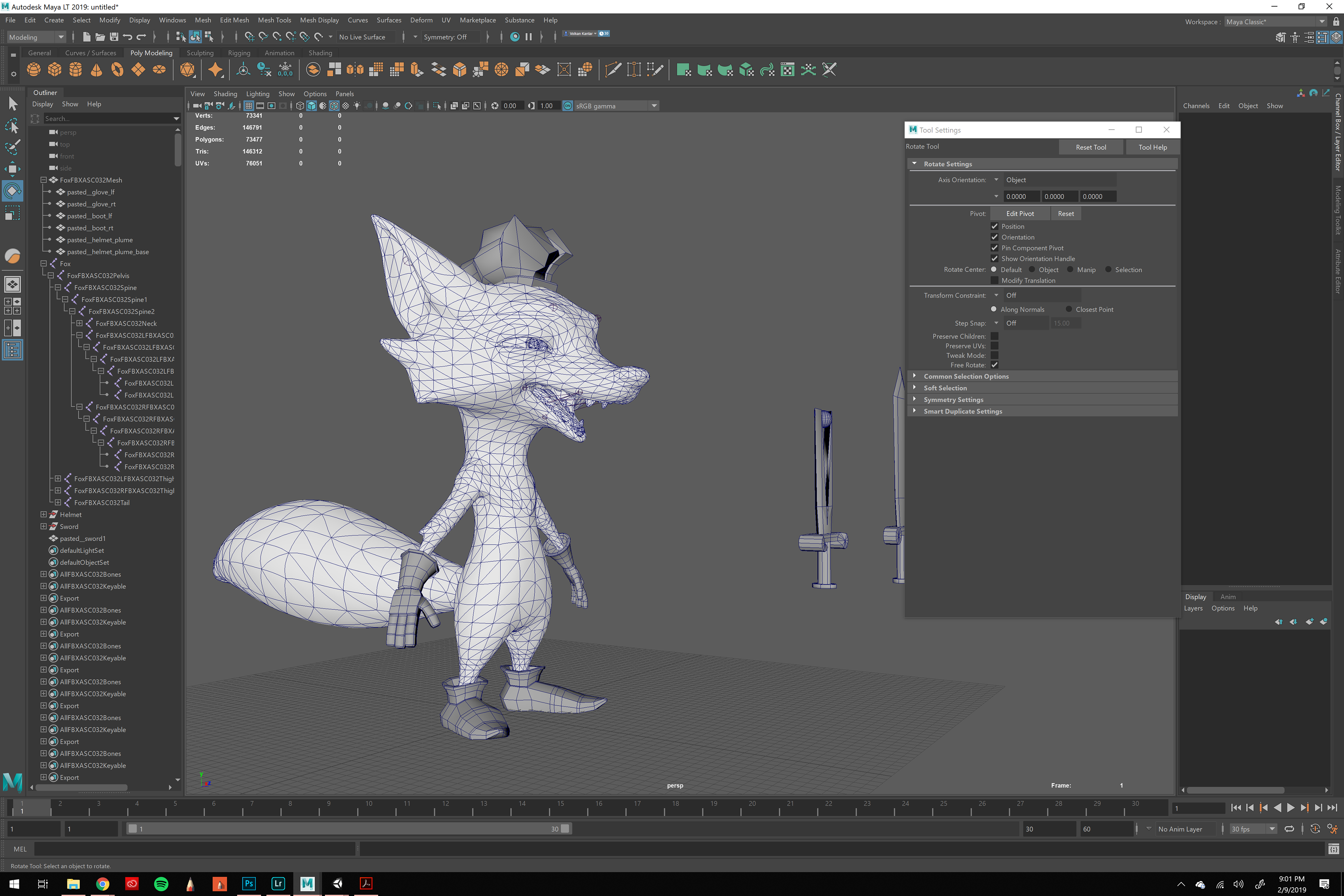1344x896 pixels.
Task: Expand the Helmet node in Outliner
Action: point(43,514)
